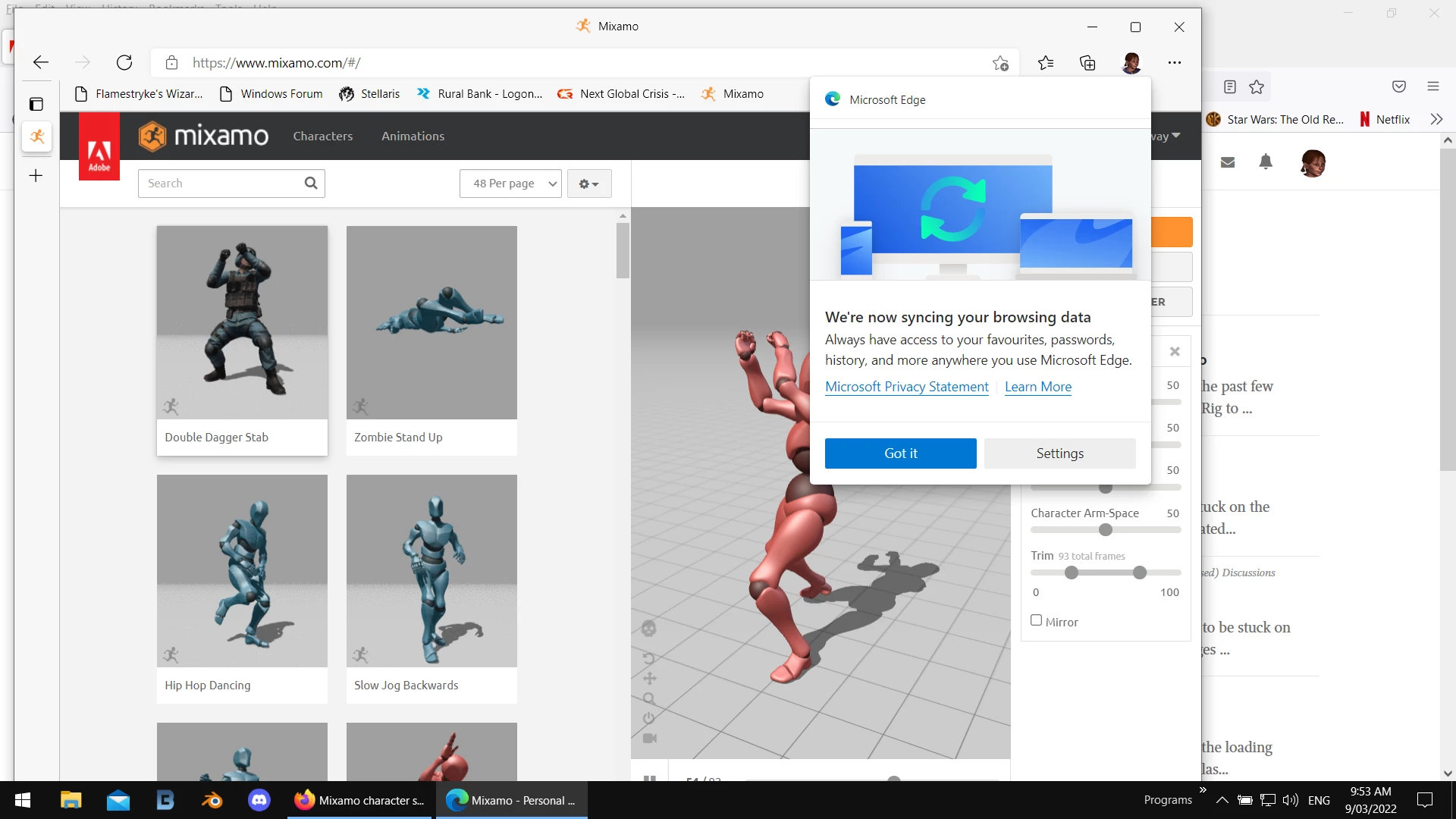Open the Edge favourites star list
Image resolution: width=1456 pixels, height=819 pixels.
1046,63
